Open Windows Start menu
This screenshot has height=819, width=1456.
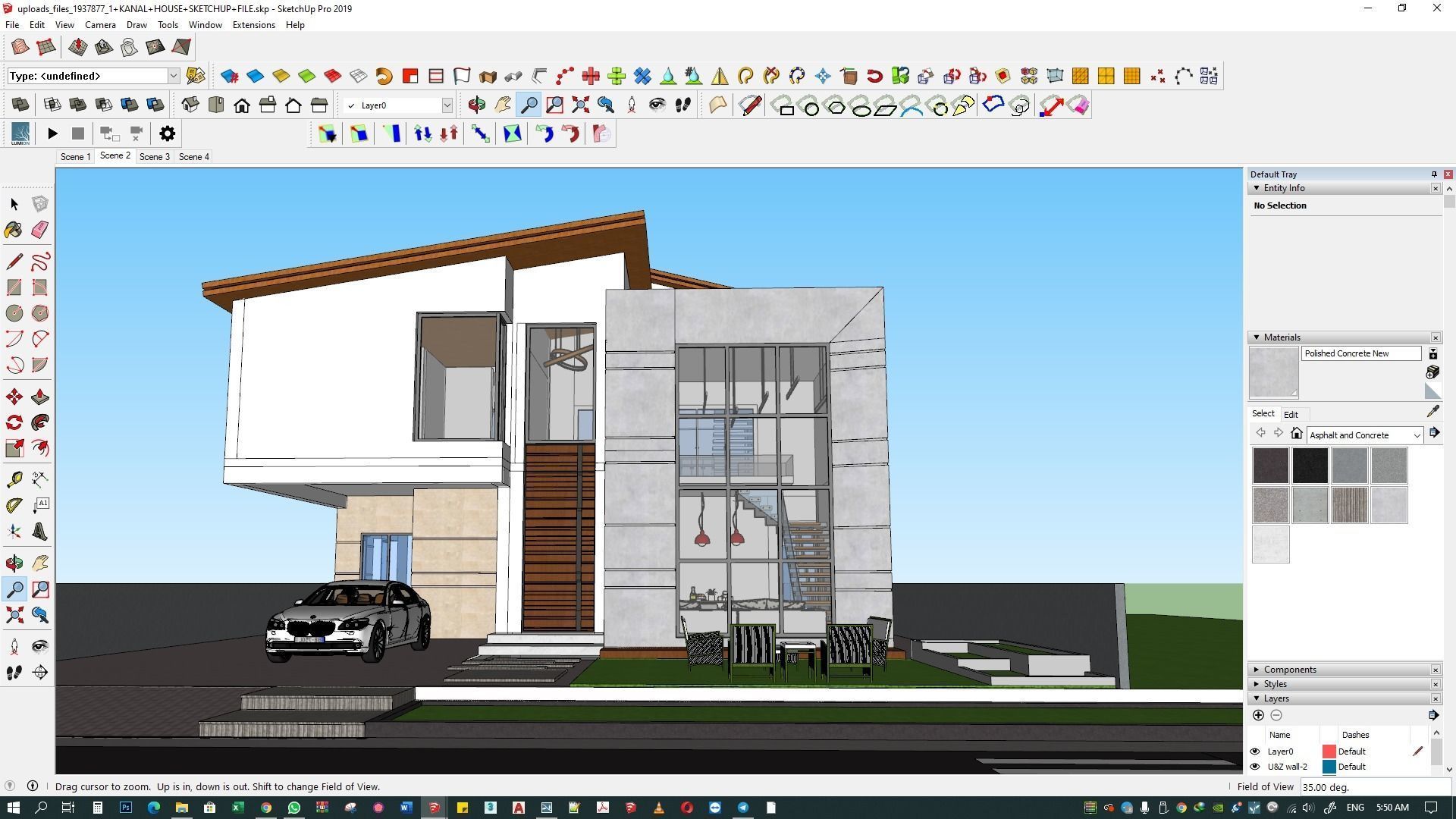point(13,808)
